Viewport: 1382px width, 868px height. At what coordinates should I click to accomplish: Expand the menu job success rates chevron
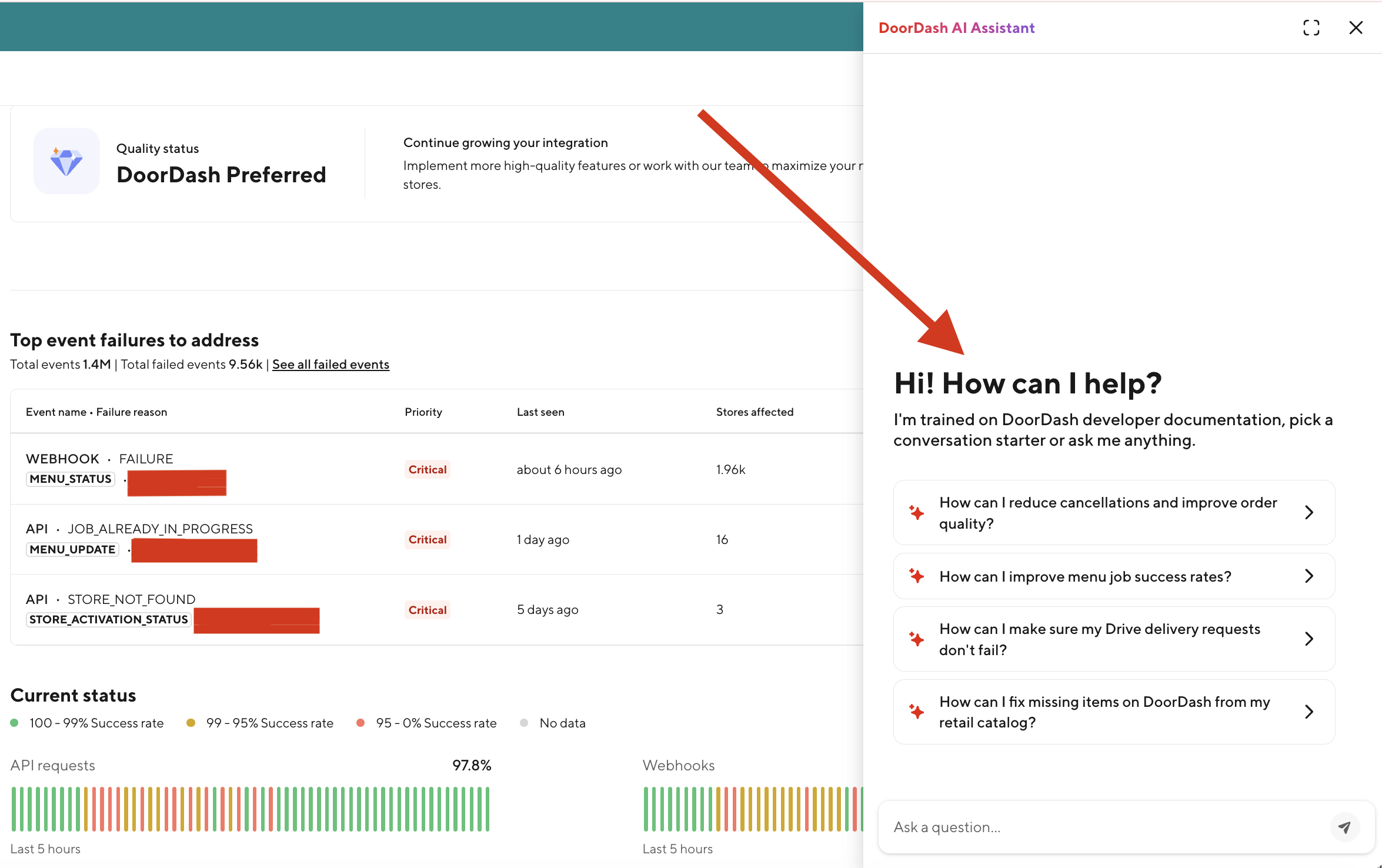(1309, 576)
